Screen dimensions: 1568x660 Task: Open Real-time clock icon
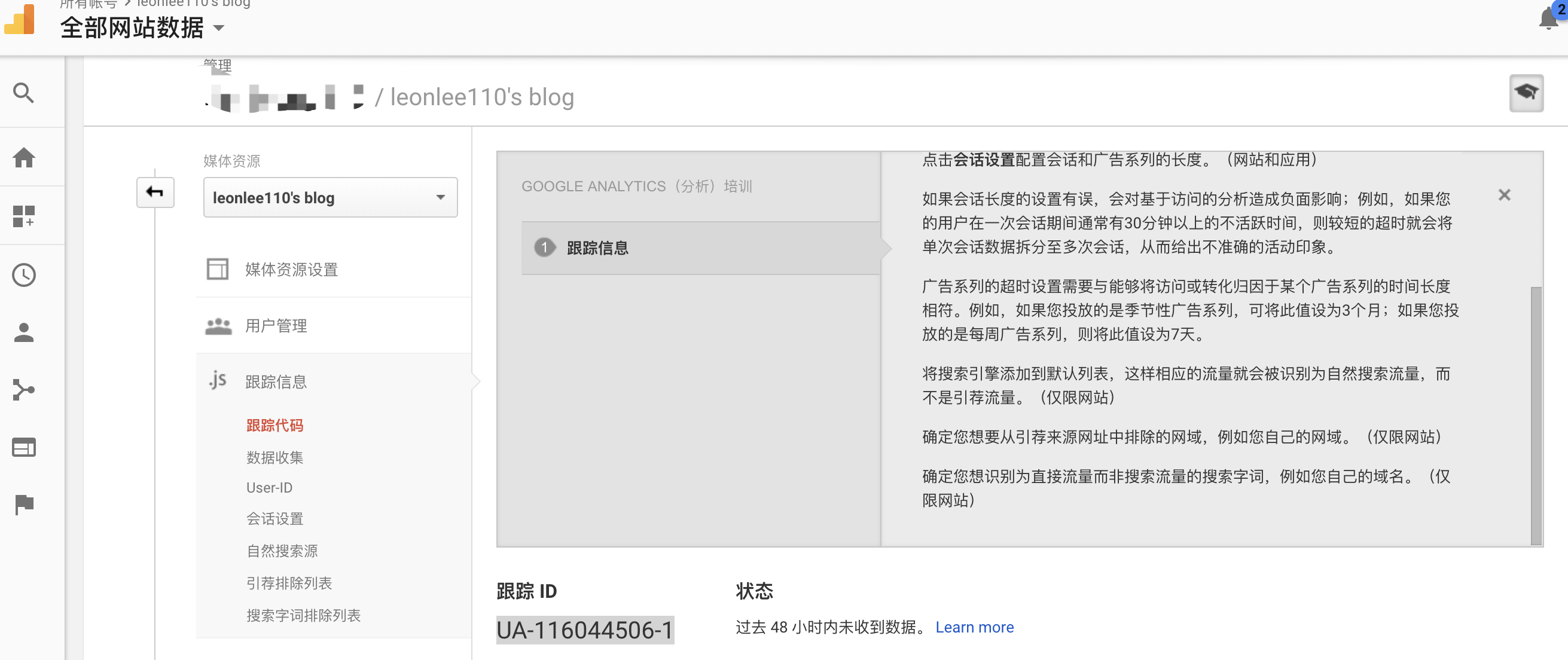24,275
